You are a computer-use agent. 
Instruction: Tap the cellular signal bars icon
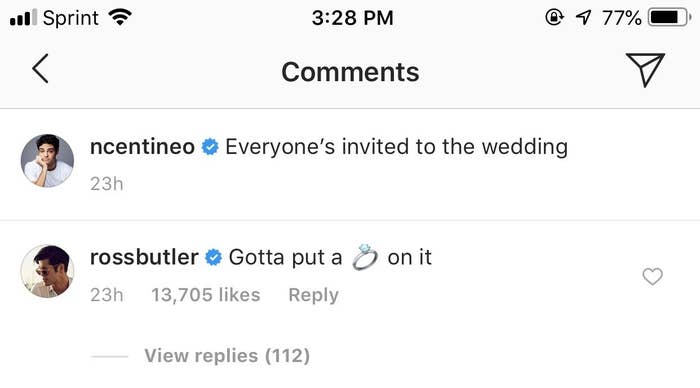click(23, 18)
